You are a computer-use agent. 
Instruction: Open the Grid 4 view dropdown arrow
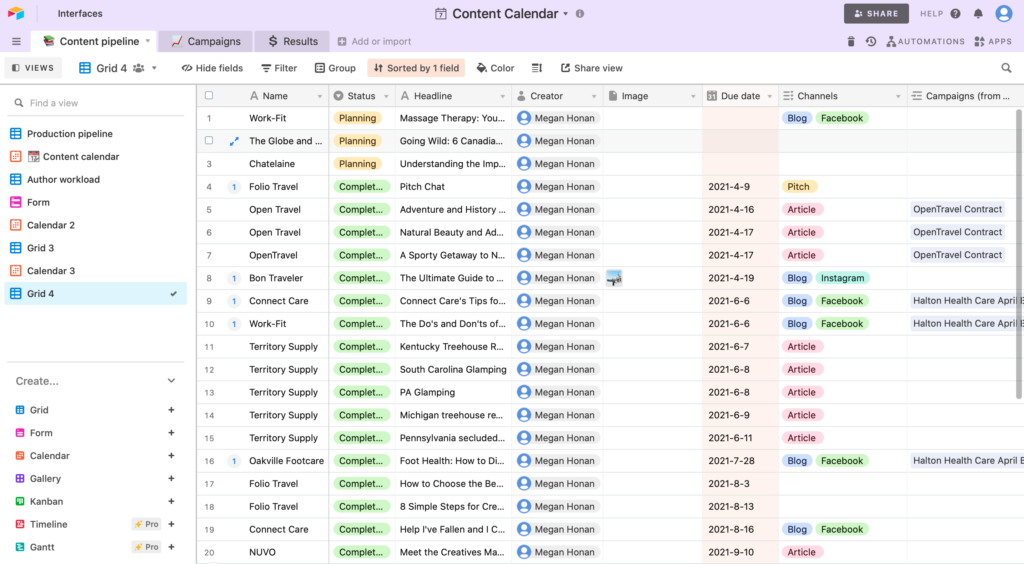(155, 68)
